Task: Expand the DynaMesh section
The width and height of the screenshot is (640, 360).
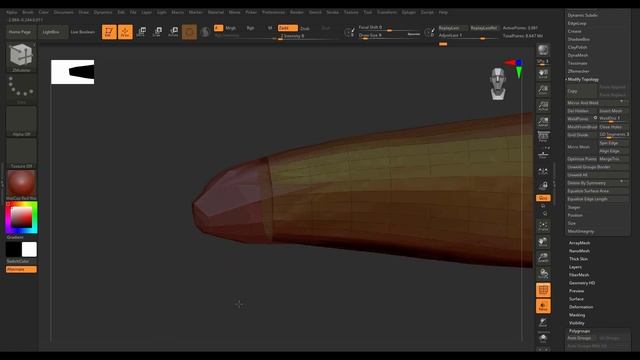Action: click(578, 55)
